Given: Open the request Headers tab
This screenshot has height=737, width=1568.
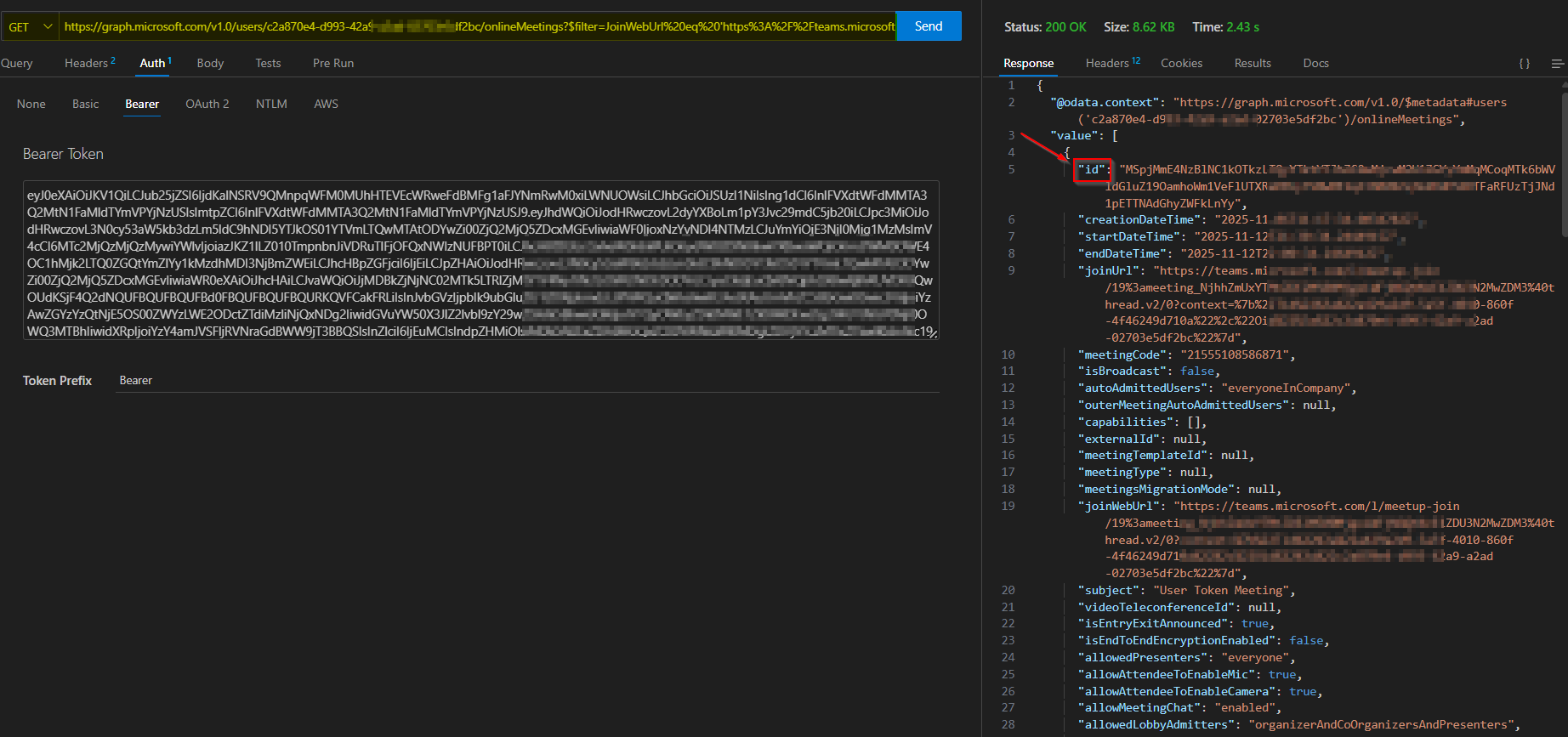Looking at the screenshot, I should pos(89,63).
